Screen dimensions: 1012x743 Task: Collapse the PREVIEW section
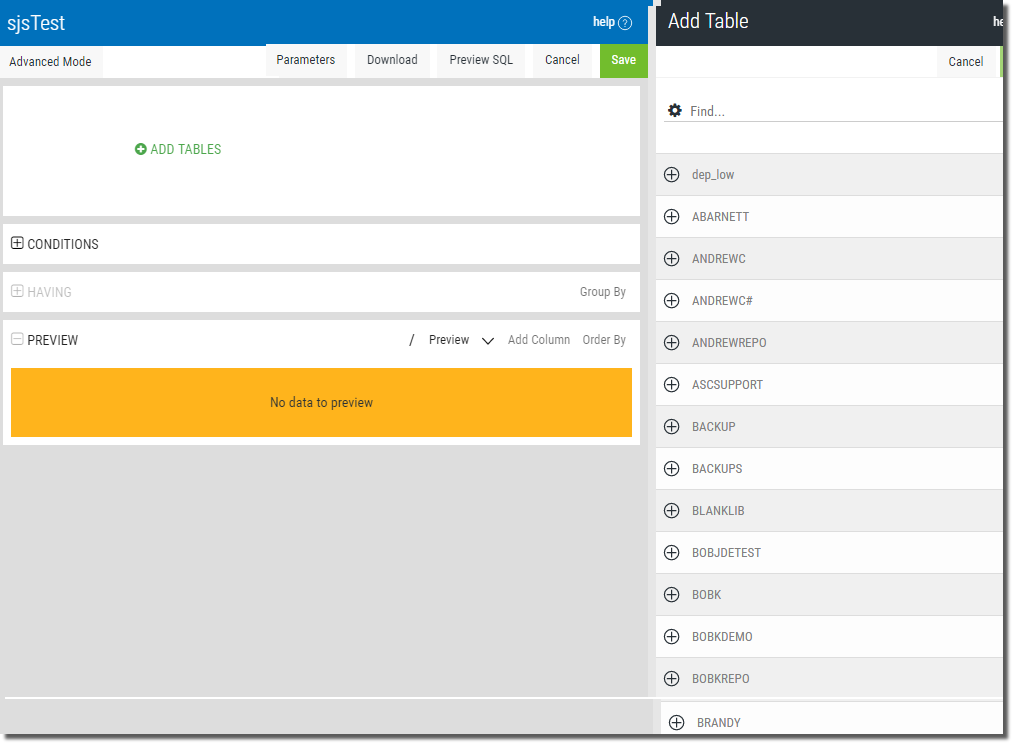click(17, 340)
